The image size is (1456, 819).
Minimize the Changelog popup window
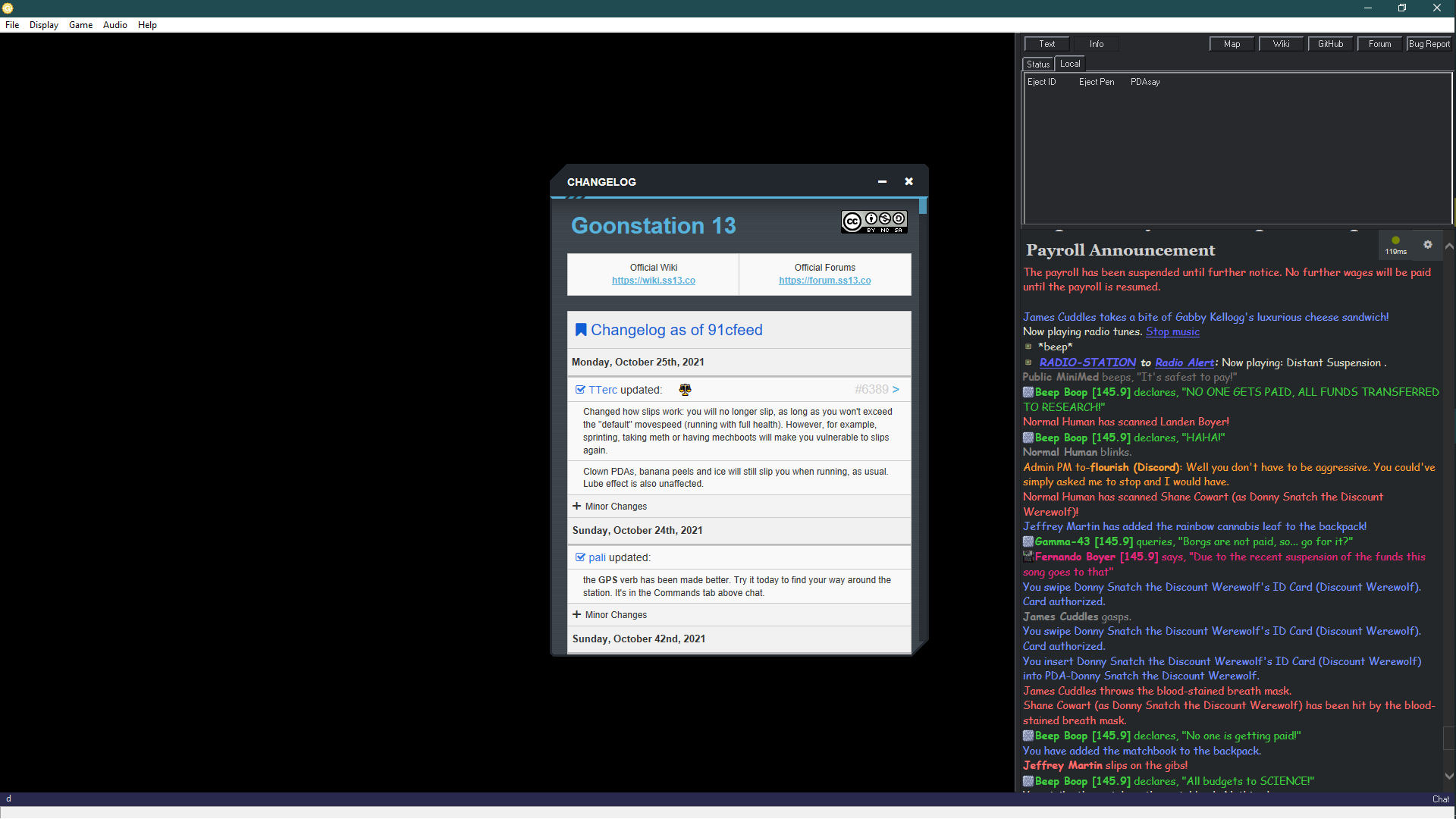pyautogui.click(x=882, y=181)
